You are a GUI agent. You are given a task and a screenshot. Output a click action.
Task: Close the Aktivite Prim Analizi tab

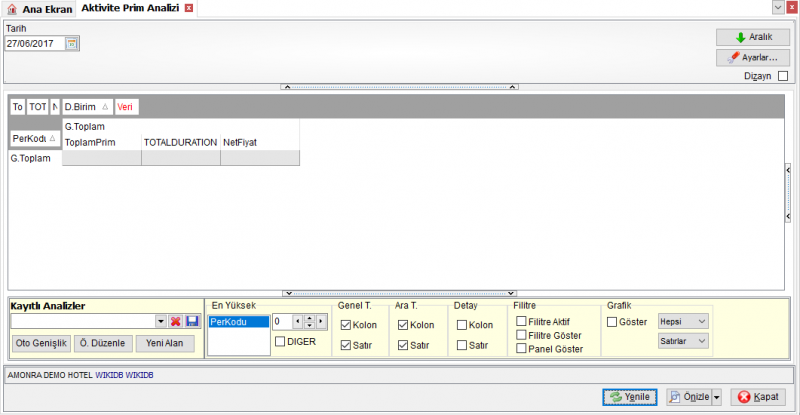(189, 8)
